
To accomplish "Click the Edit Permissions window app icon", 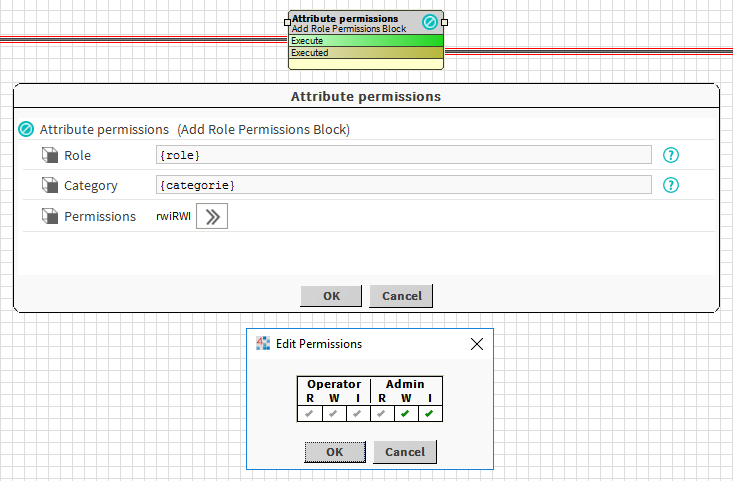I will (264, 343).
